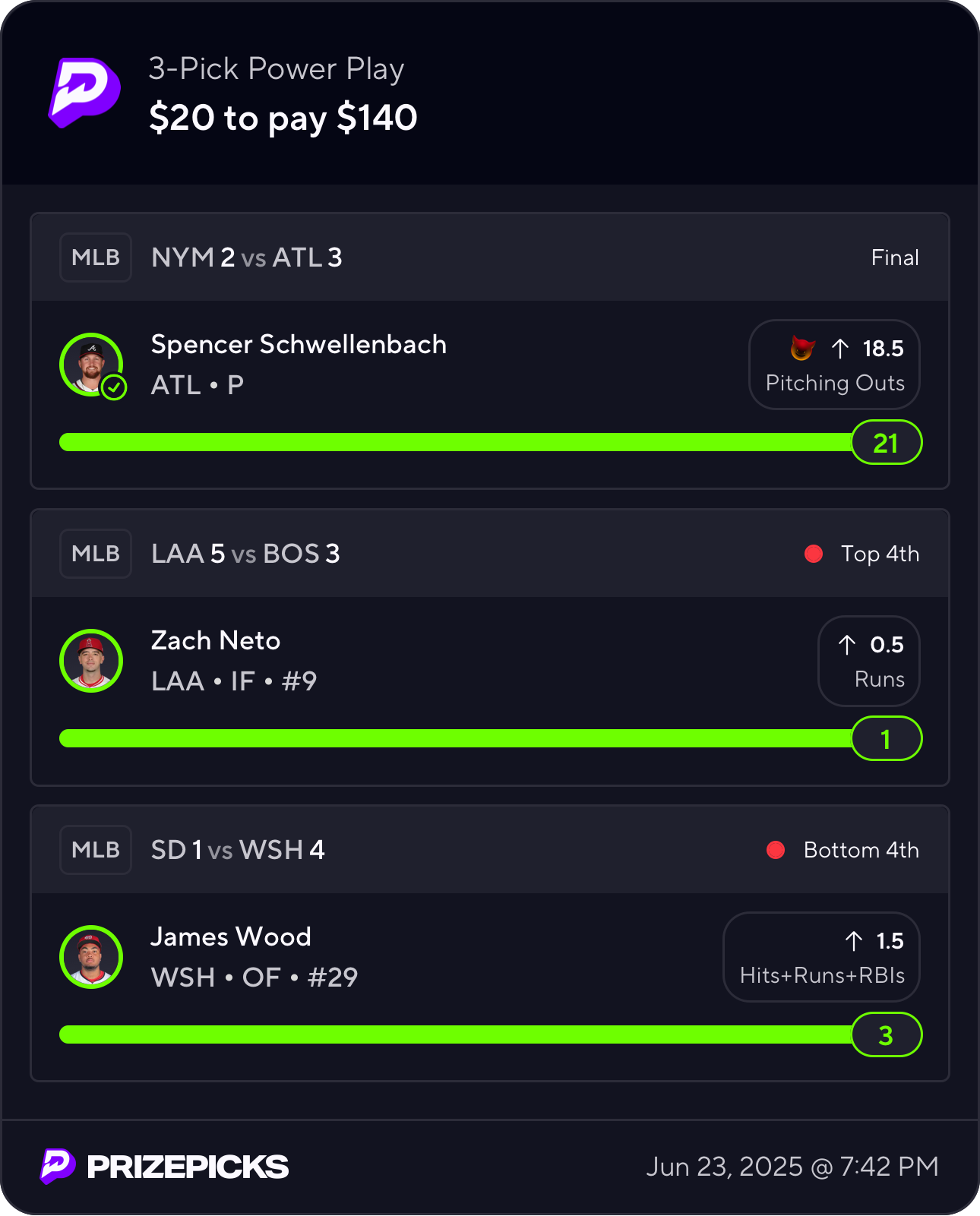Open Zach Neto's player photo
This screenshot has height=1216, width=980.
click(91, 661)
